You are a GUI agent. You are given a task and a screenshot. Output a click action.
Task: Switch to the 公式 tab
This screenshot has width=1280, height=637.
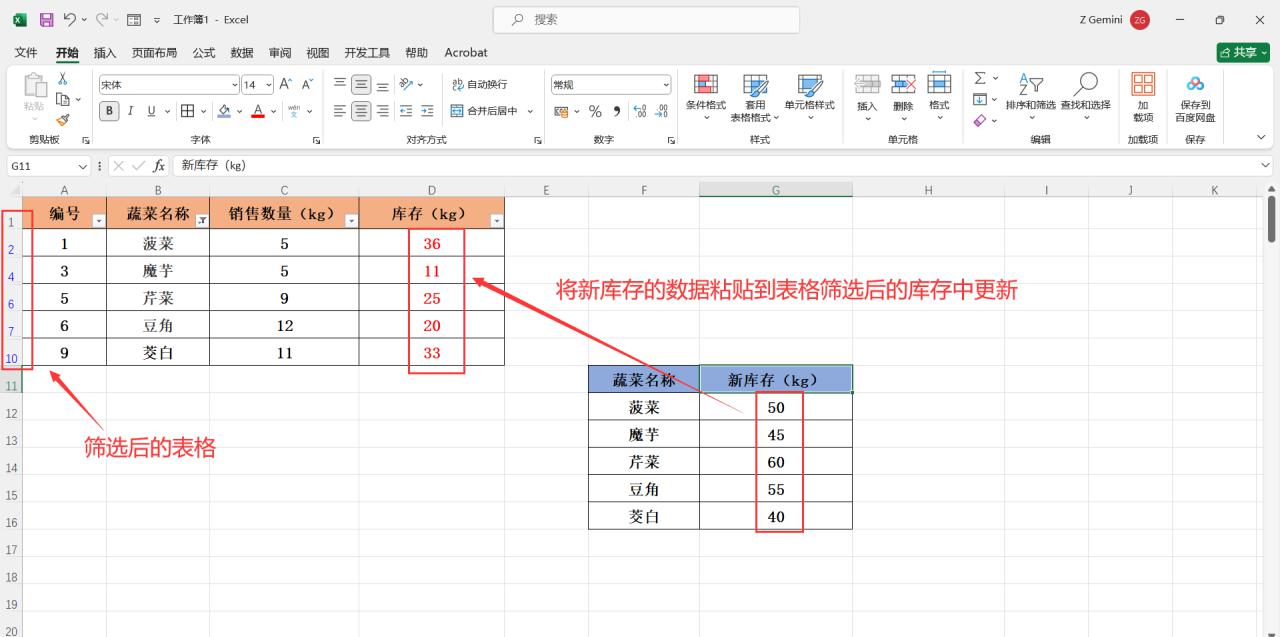[204, 52]
